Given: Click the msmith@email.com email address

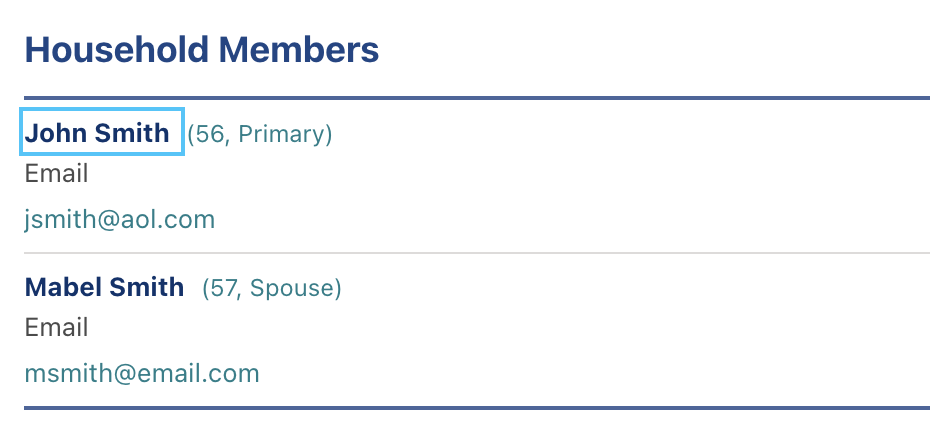Looking at the screenshot, I should (141, 374).
